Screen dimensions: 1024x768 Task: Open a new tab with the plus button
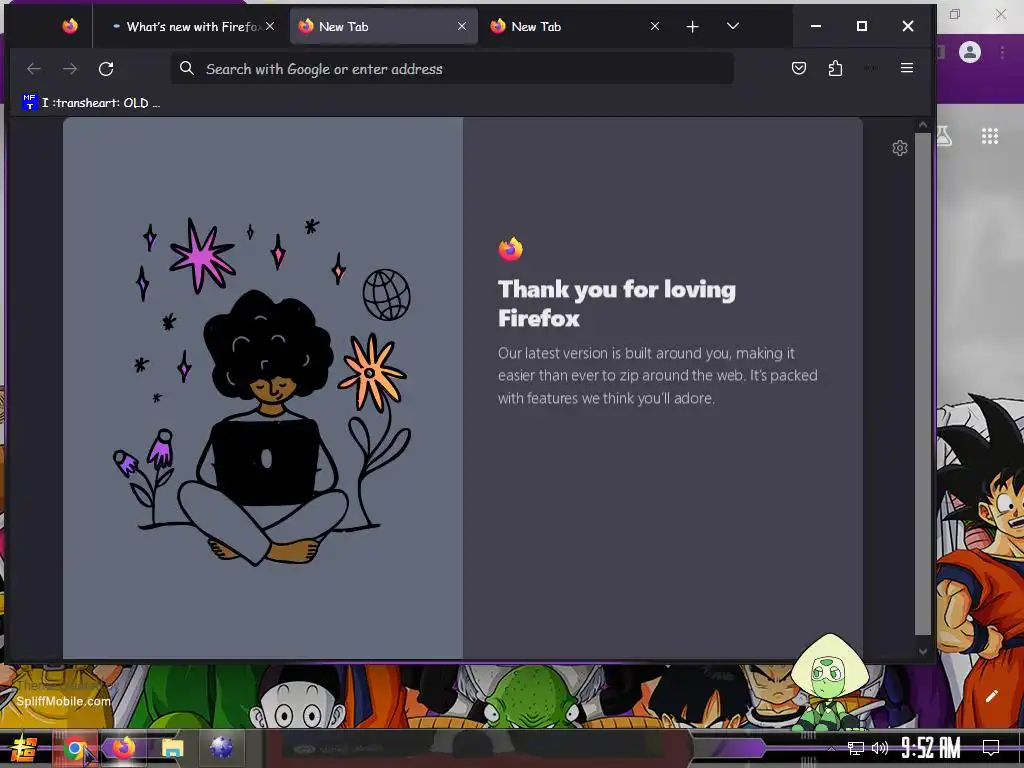(x=693, y=26)
